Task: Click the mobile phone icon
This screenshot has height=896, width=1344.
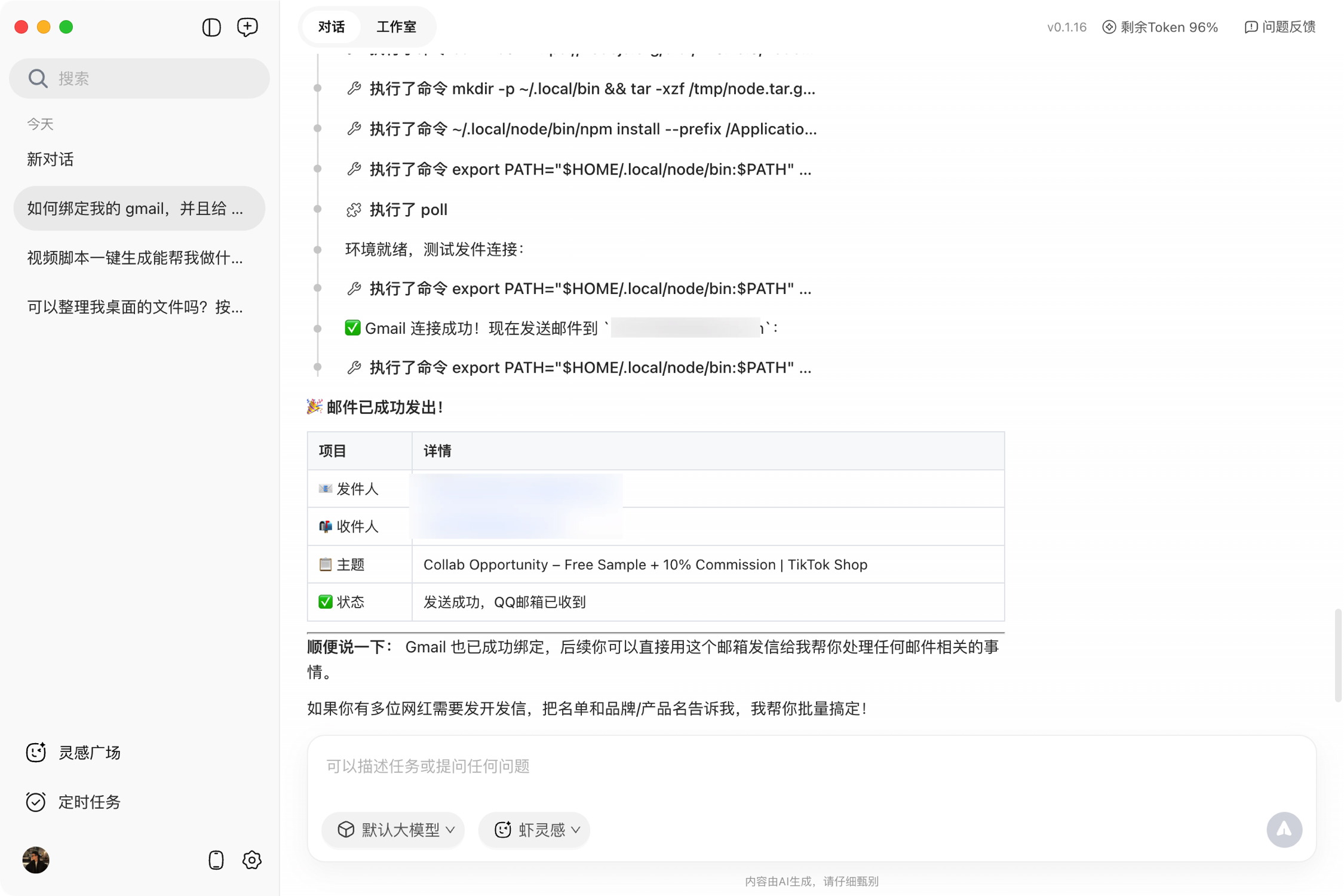Action: 216,860
